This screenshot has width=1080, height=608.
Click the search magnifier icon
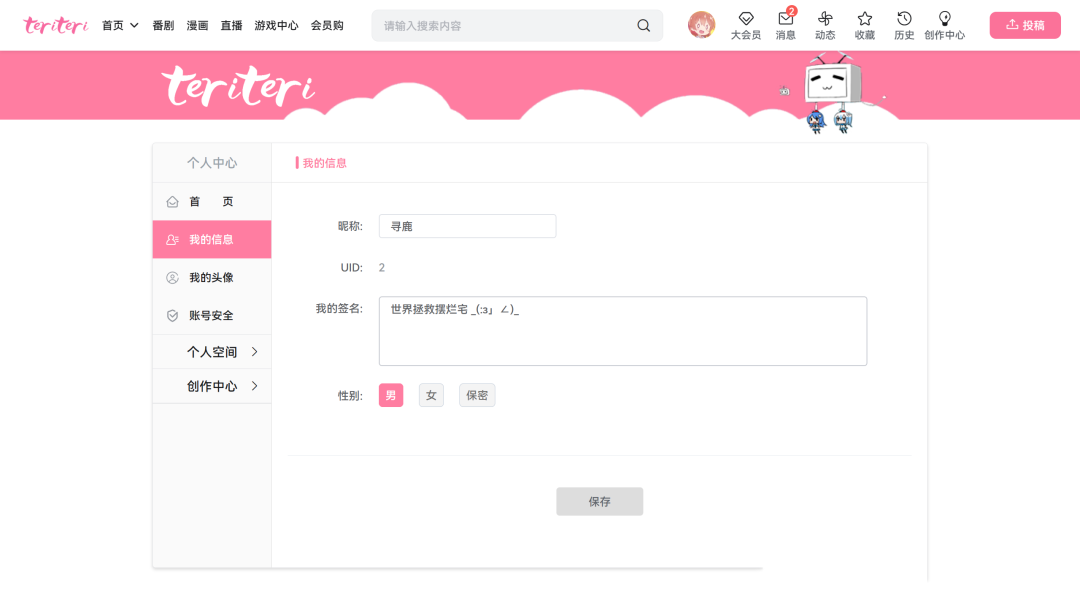point(643,24)
